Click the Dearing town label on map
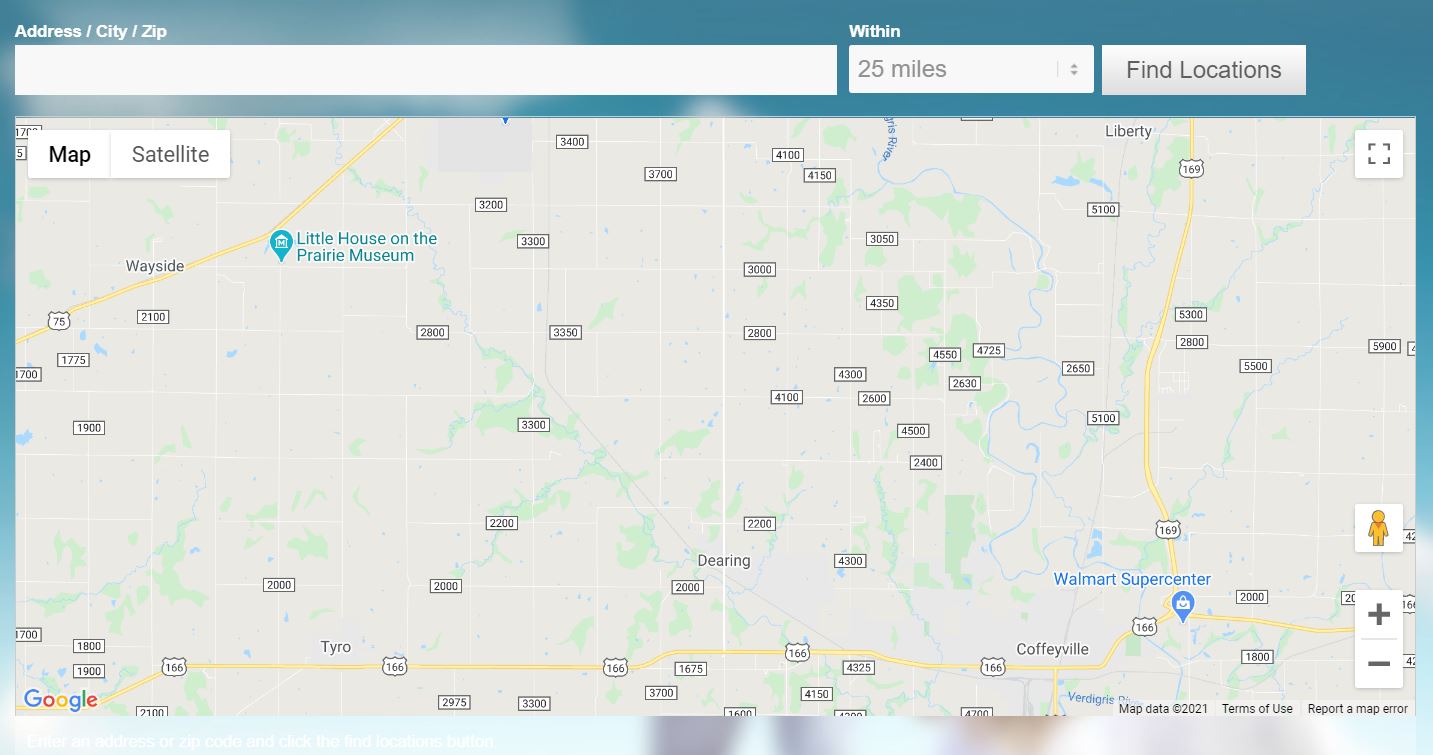The width and height of the screenshot is (1433, 755). (x=724, y=560)
